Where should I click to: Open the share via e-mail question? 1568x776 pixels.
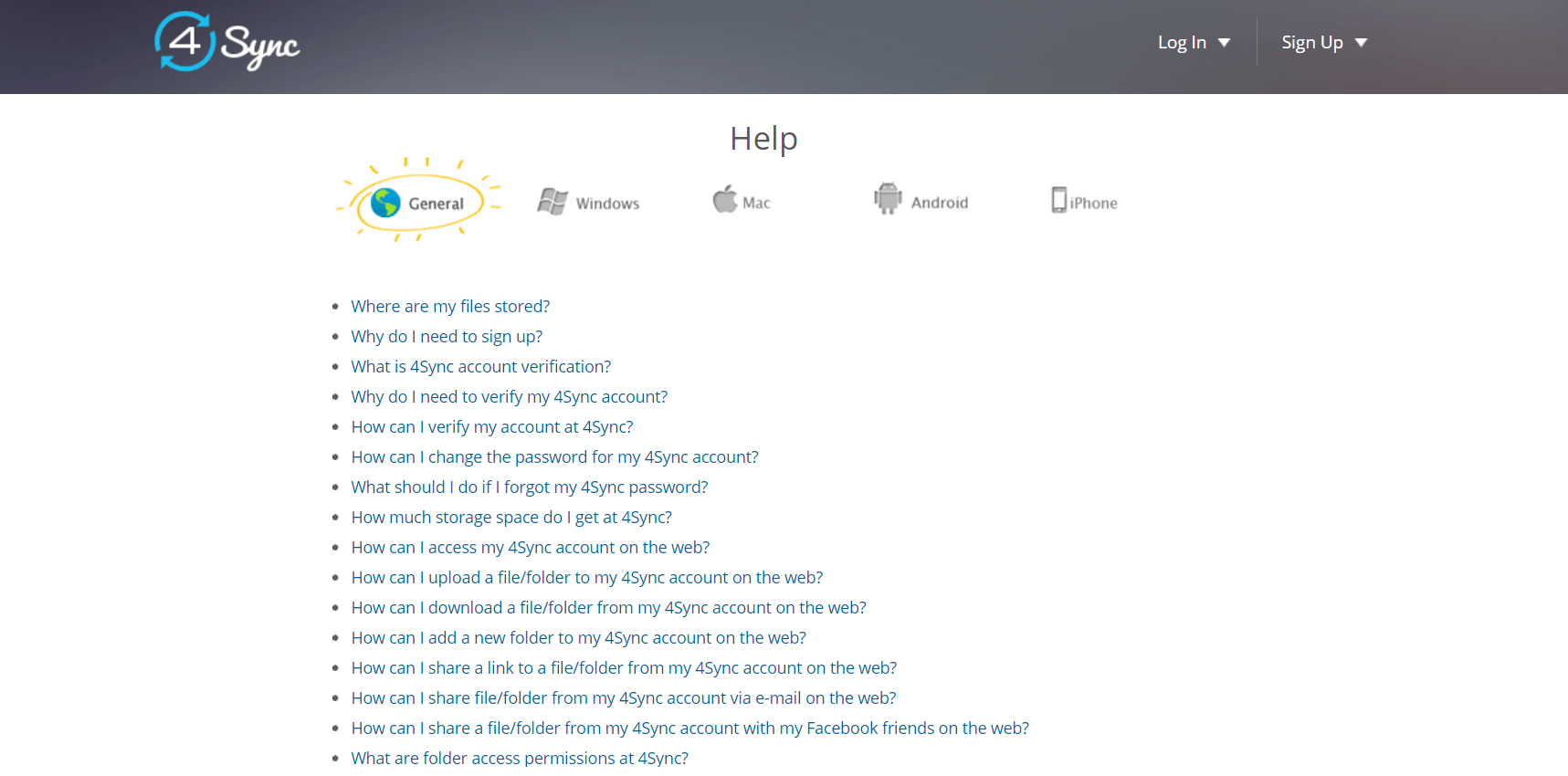click(624, 698)
